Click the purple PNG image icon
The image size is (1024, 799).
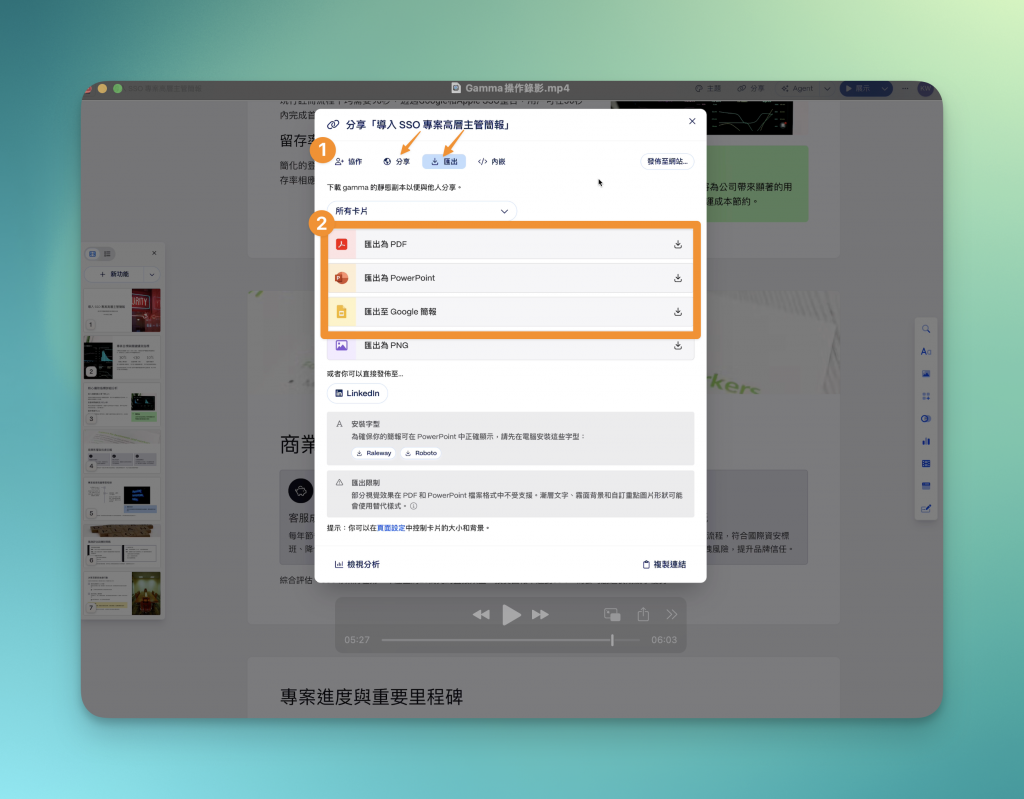(342, 346)
